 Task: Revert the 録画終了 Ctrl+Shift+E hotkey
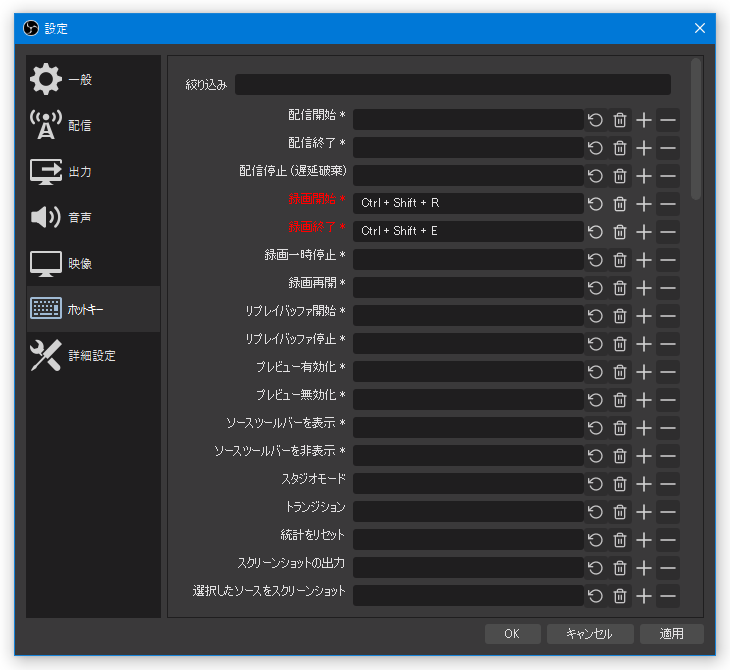[x=595, y=232]
